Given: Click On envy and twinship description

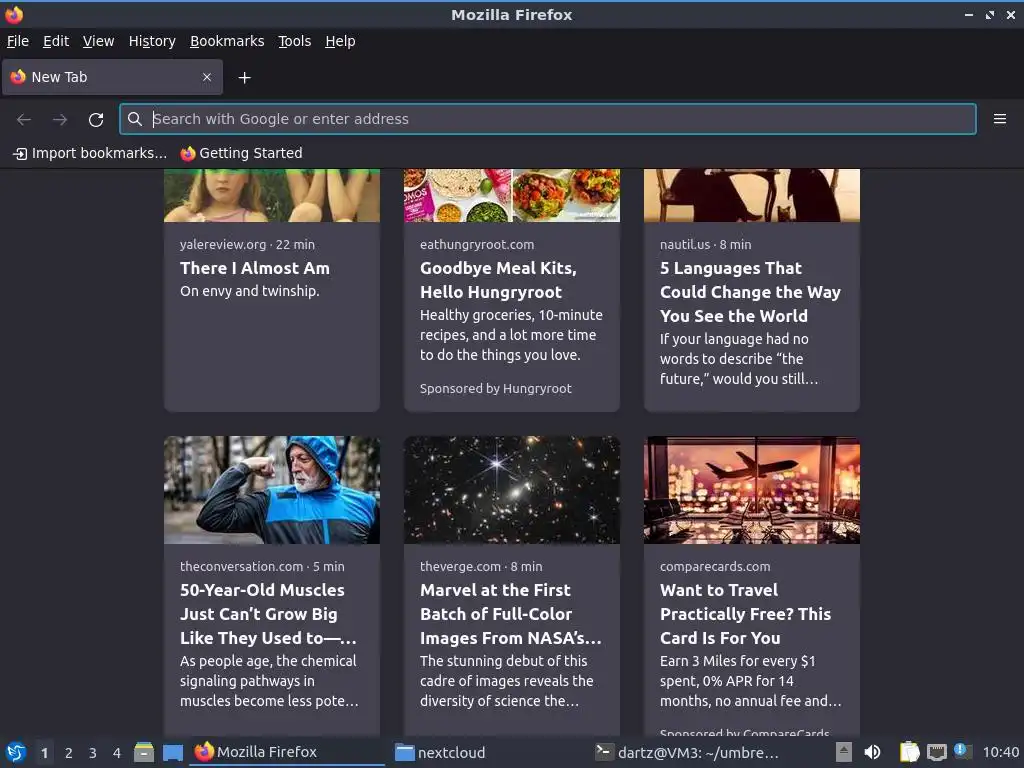Looking at the screenshot, I should click(249, 291).
